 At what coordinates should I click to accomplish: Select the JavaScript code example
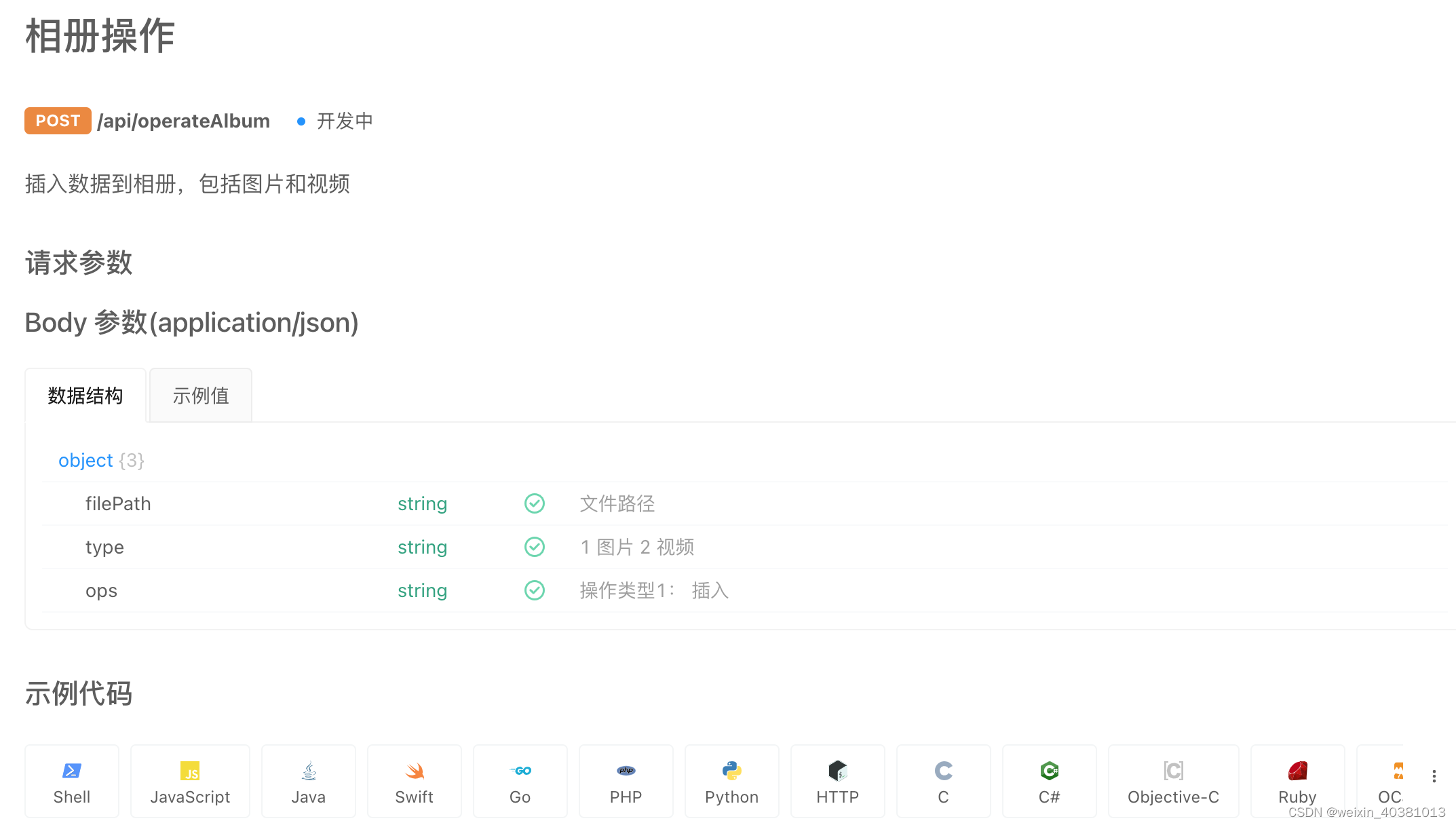tap(189, 781)
